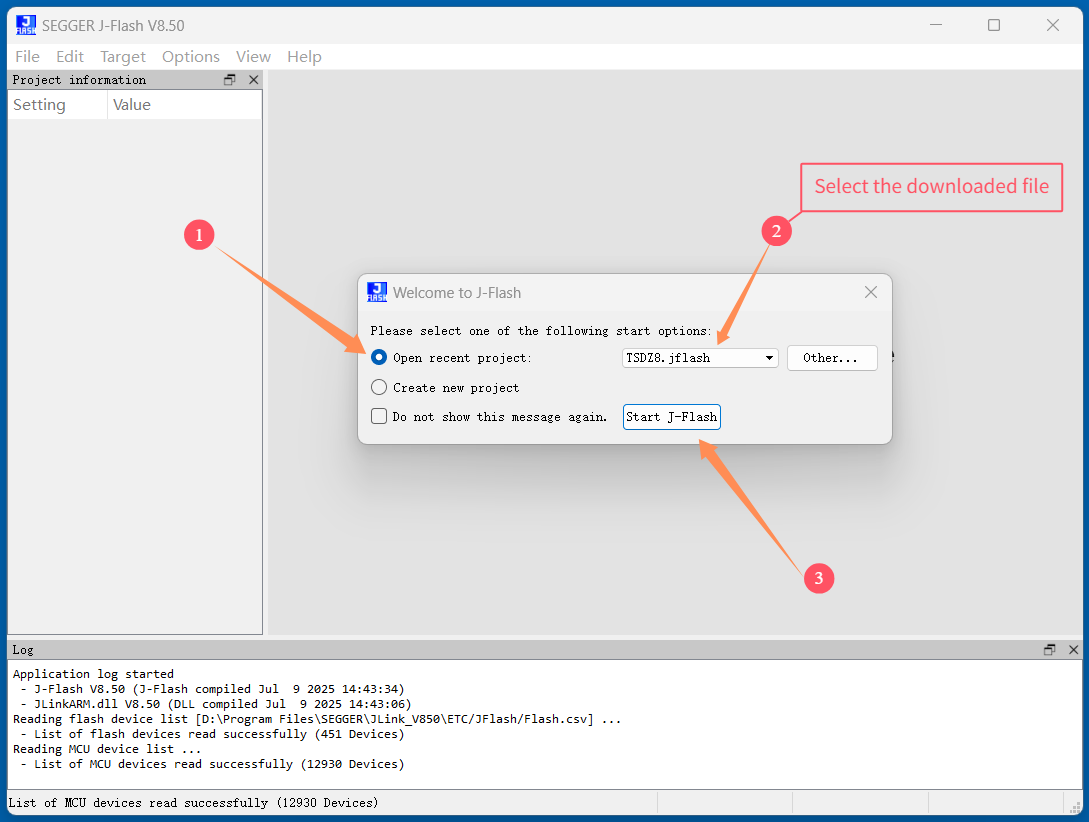Open the Options menu
The width and height of the screenshot is (1089, 822).
[x=190, y=57]
